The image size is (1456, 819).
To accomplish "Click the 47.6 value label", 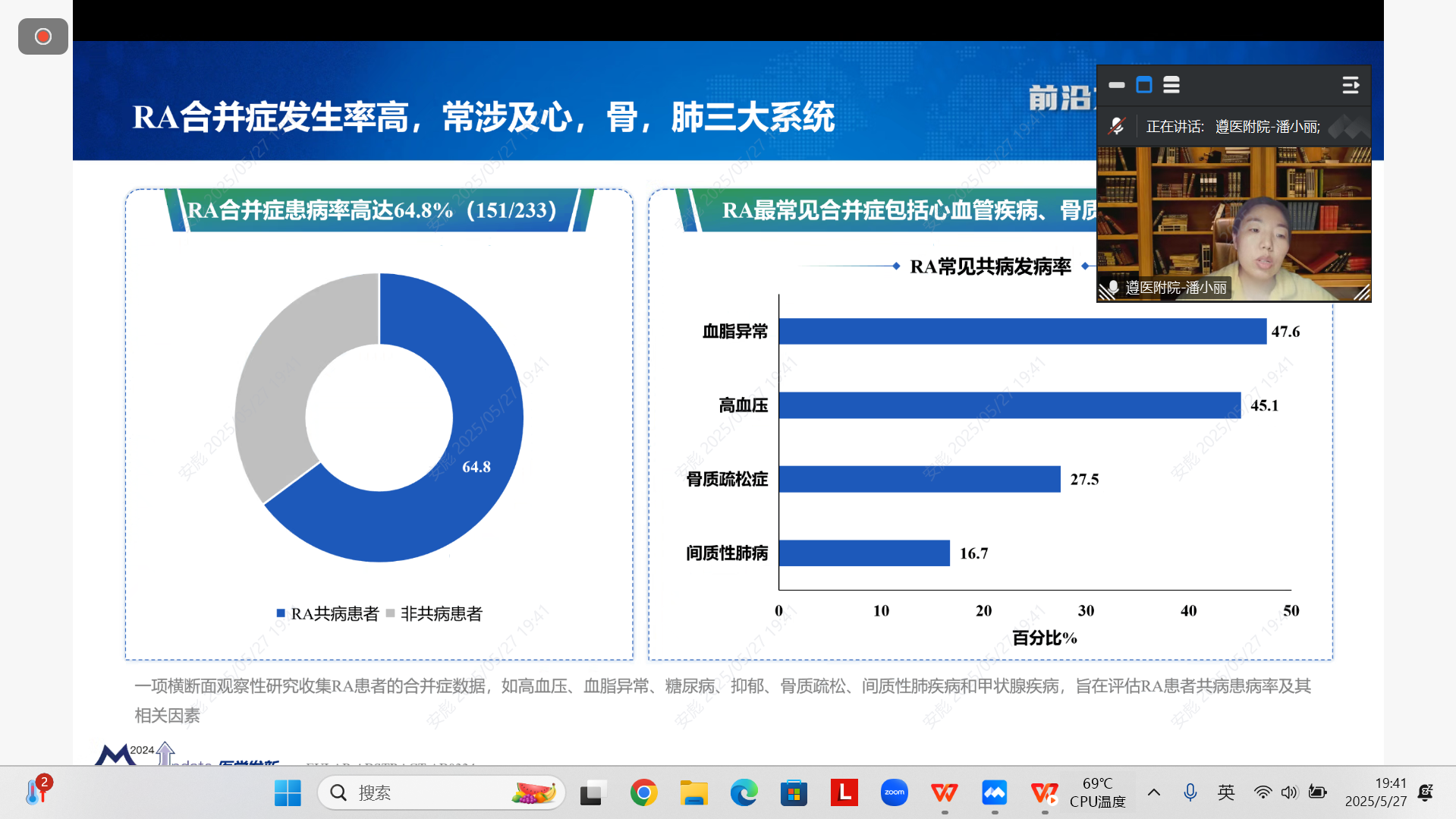I will [1285, 332].
